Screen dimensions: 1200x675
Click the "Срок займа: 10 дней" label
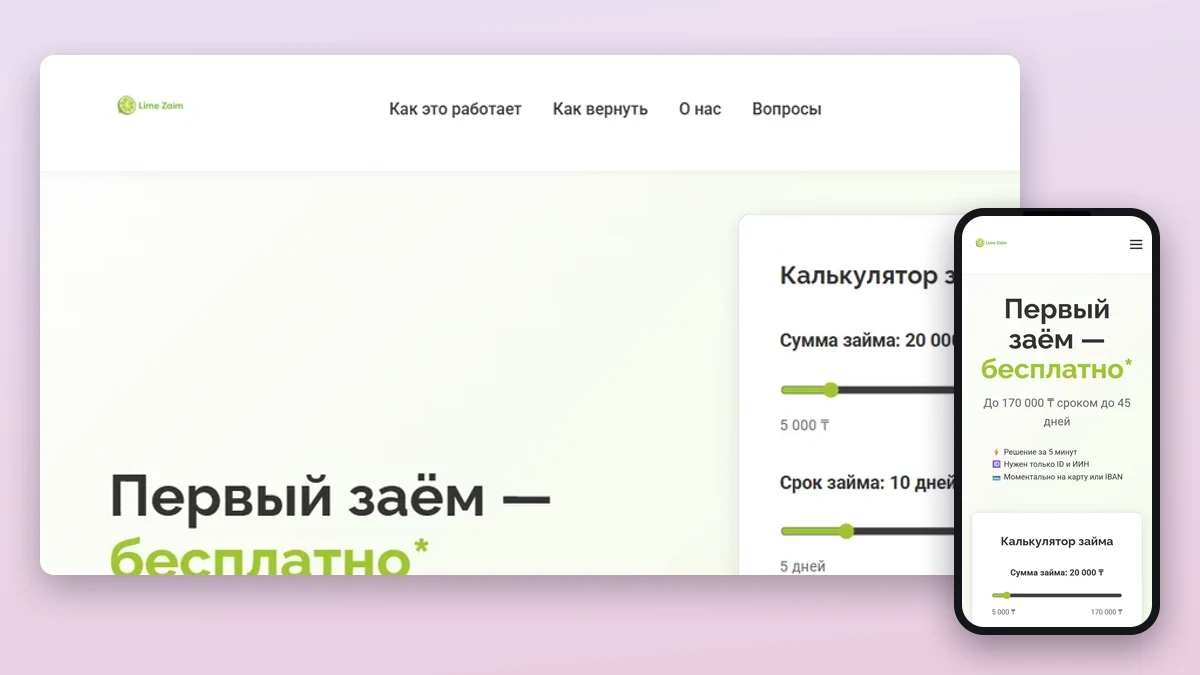pyautogui.click(x=868, y=483)
